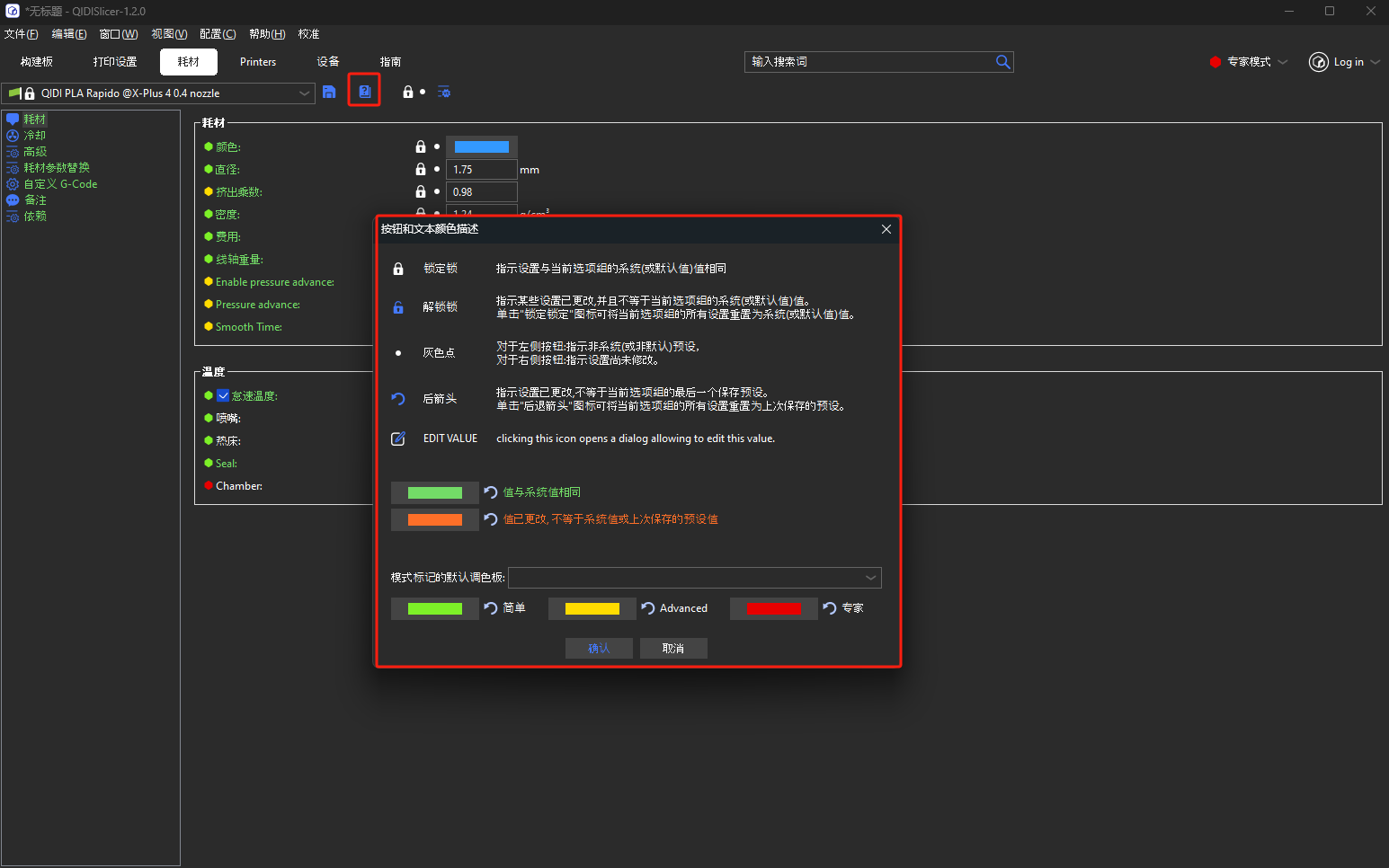
Task: Expand the Log in dropdown arrow
Action: (x=1376, y=62)
